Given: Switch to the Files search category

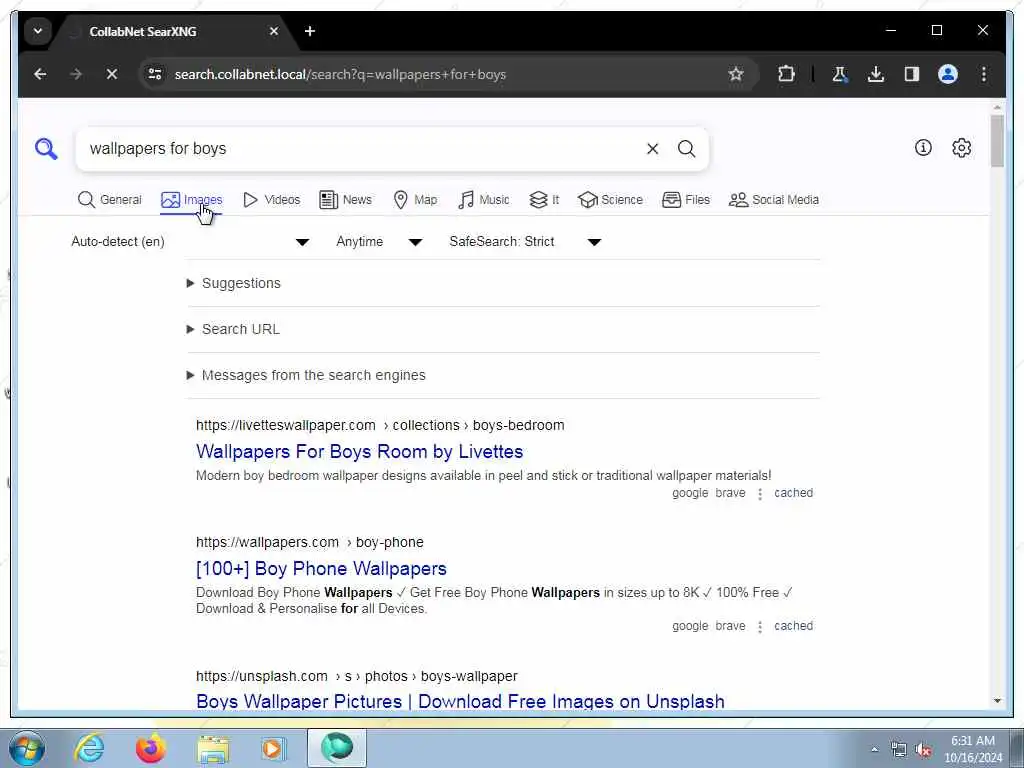Looking at the screenshot, I should (686, 200).
